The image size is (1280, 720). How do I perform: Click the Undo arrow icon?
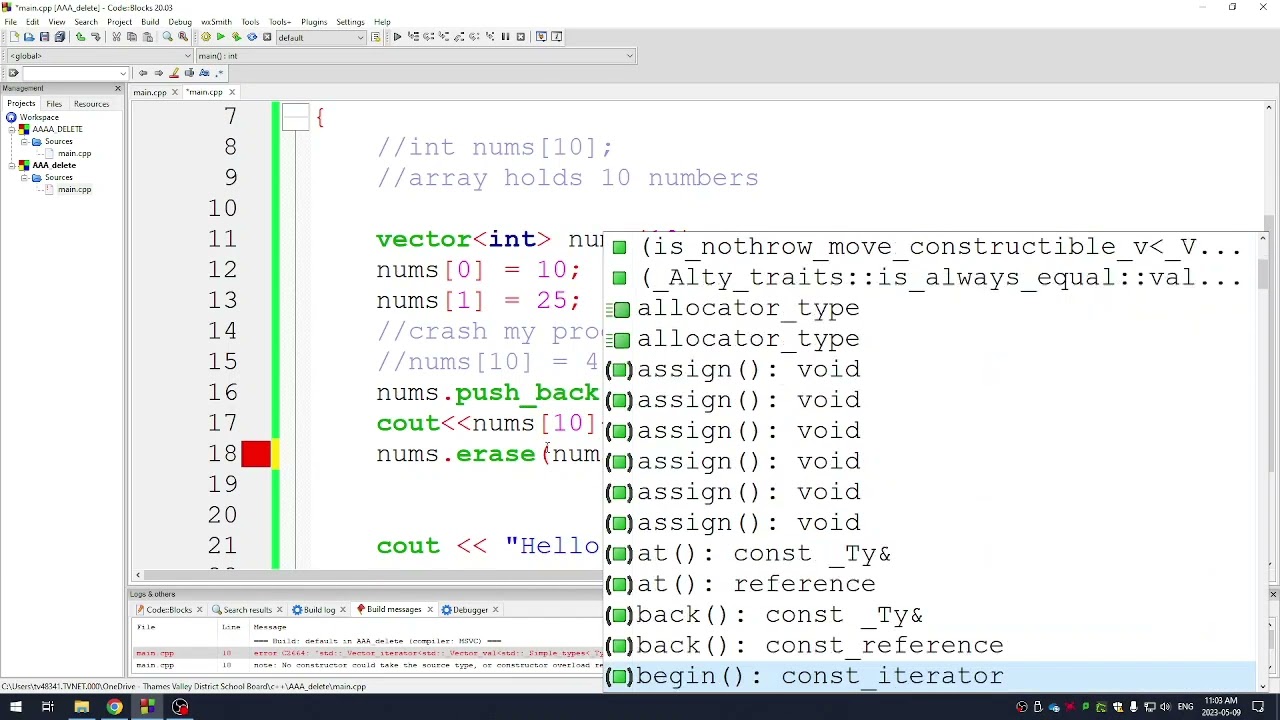(x=80, y=37)
